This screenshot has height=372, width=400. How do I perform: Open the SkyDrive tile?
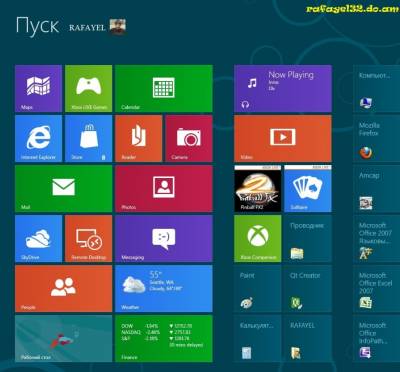pyautogui.click(x=38, y=239)
